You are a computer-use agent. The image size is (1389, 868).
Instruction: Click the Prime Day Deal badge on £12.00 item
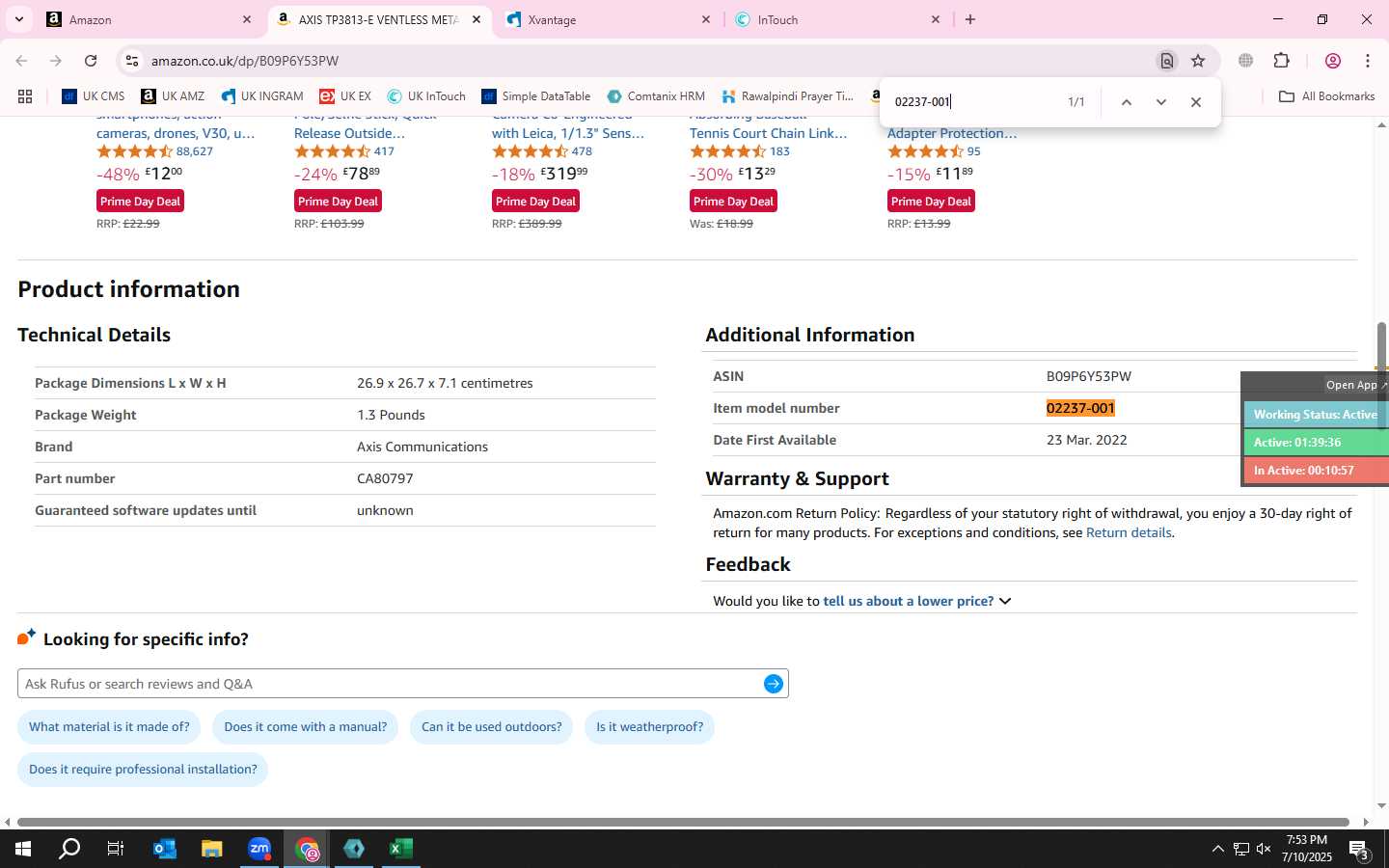(141, 202)
